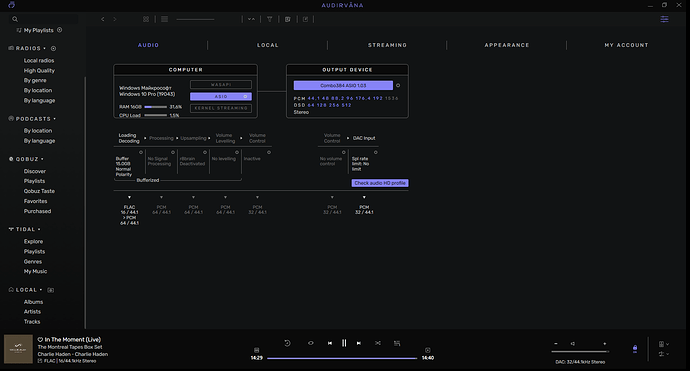690x371 pixels.
Task: Open Spl rate limit settings circle icon
Action: tap(375, 152)
